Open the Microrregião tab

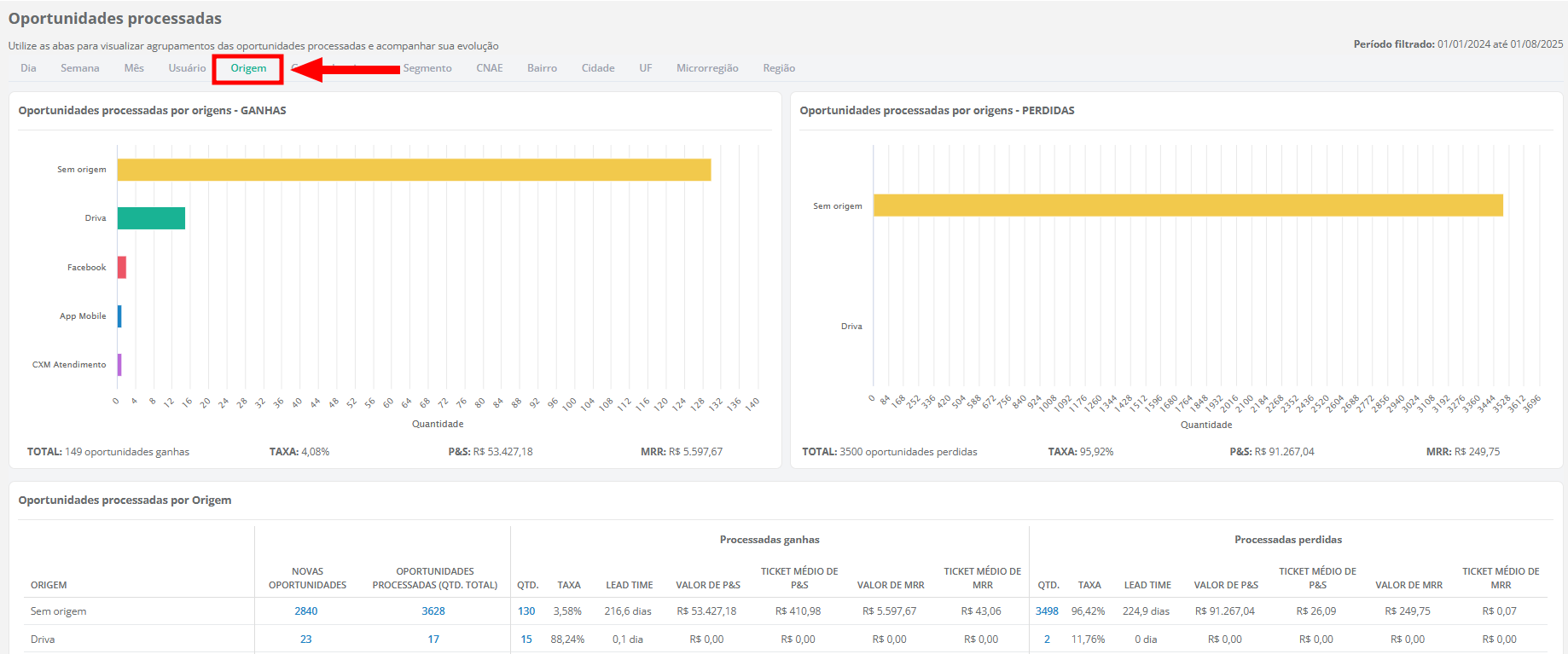[x=707, y=68]
